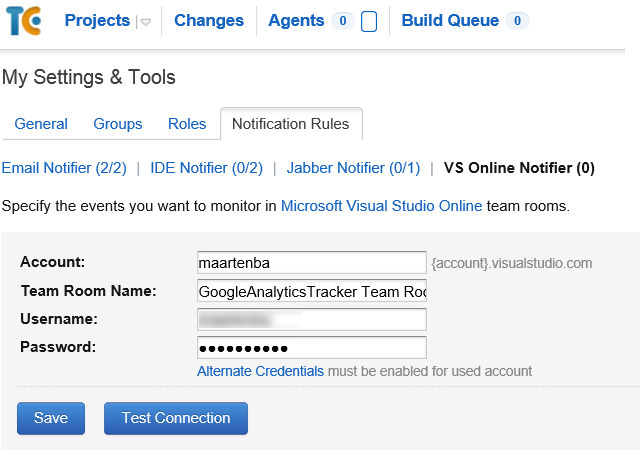
Task: Click the {account}.visualstudio.com hint text
Action: [511, 263]
